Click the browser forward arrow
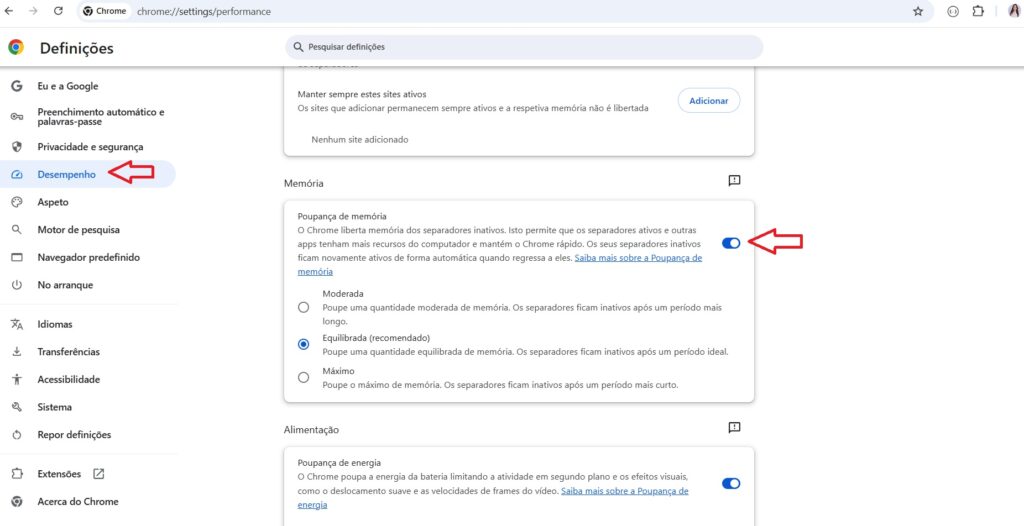The height and width of the screenshot is (526, 1024). click(33, 11)
